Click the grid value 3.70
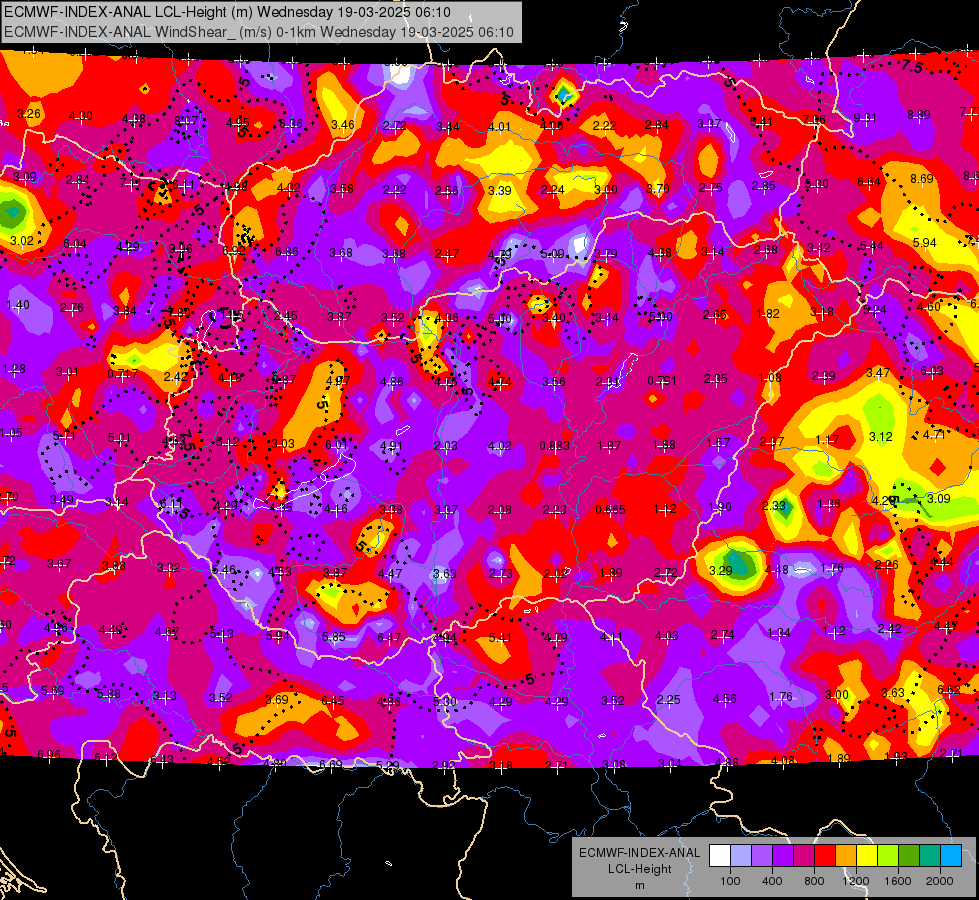Screen dimensions: 979x900 tap(657, 189)
